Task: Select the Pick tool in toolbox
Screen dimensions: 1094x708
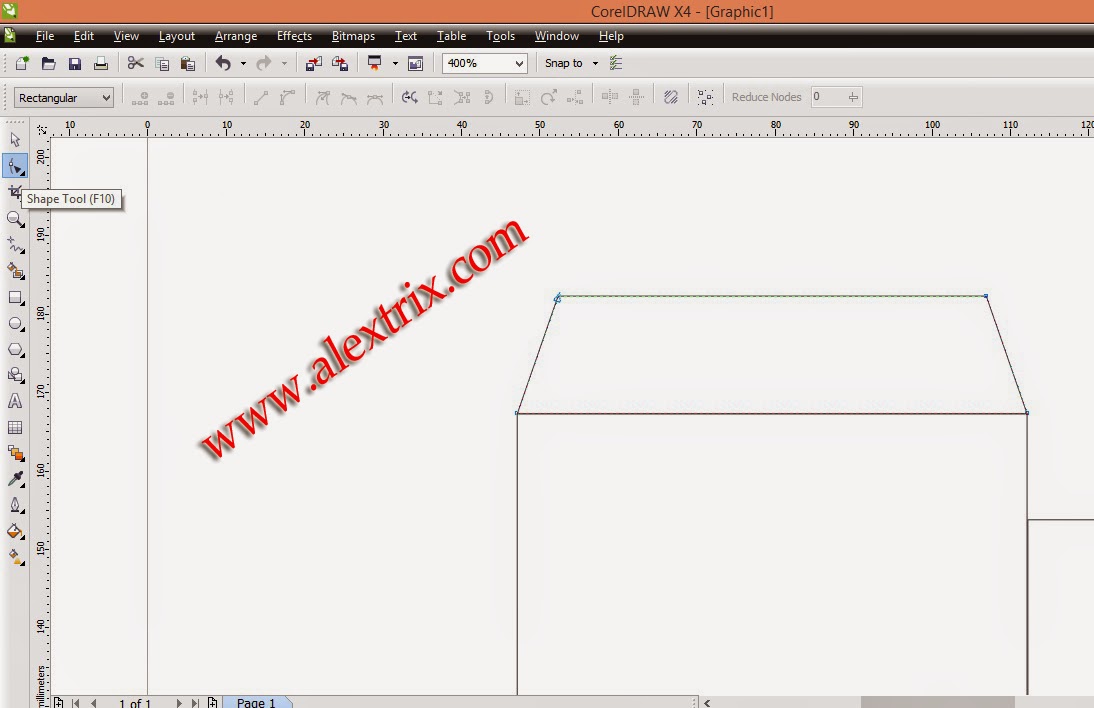Action: (15, 140)
